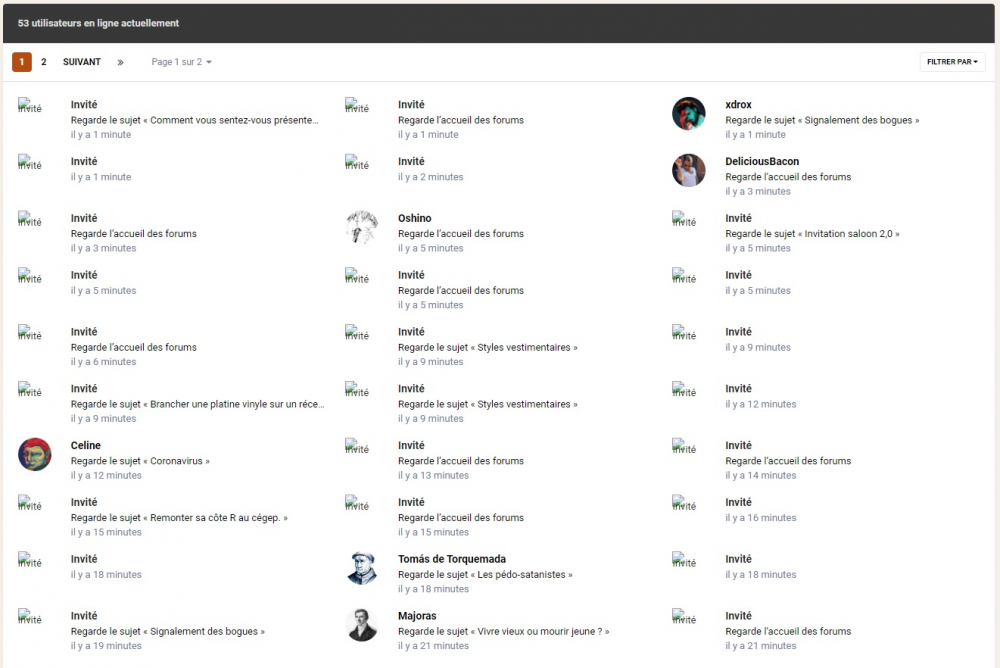Jump to last page double-chevron

pos(120,62)
